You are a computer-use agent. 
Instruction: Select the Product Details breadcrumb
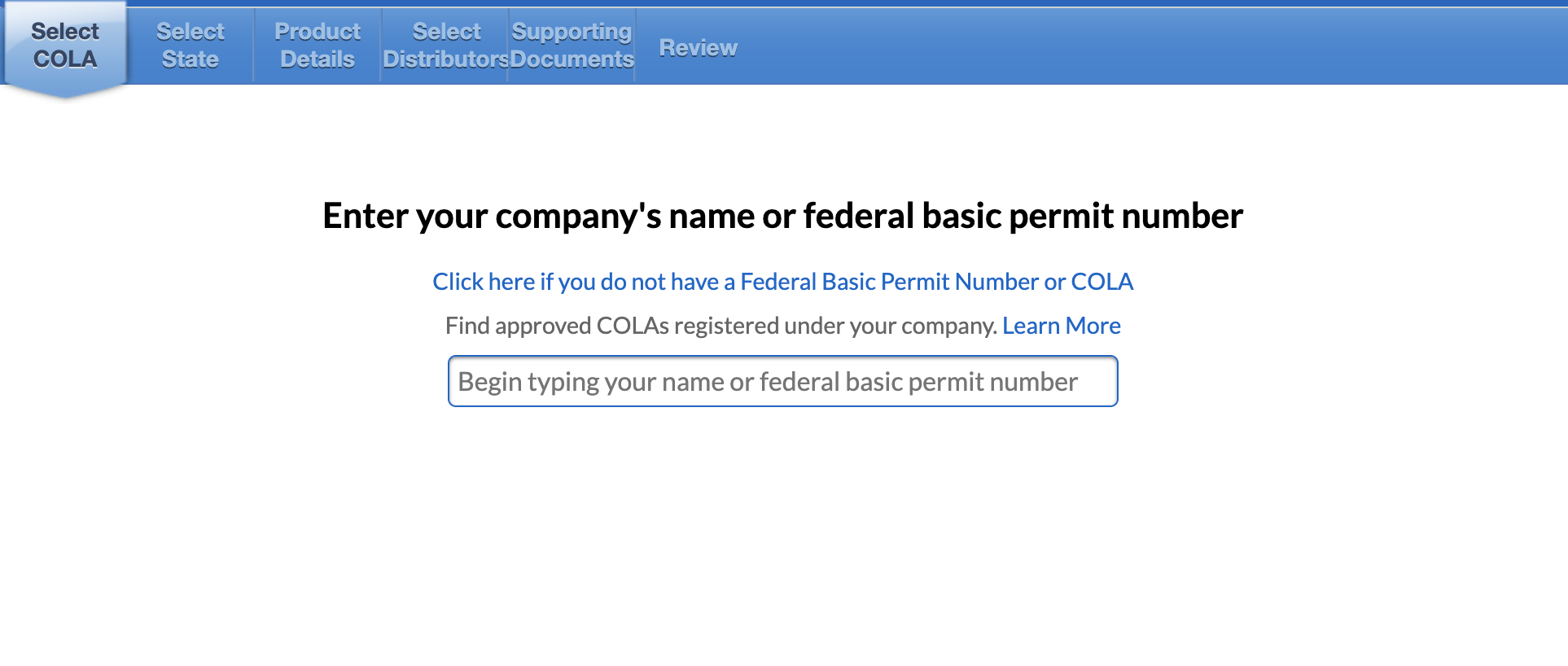(x=317, y=45)
